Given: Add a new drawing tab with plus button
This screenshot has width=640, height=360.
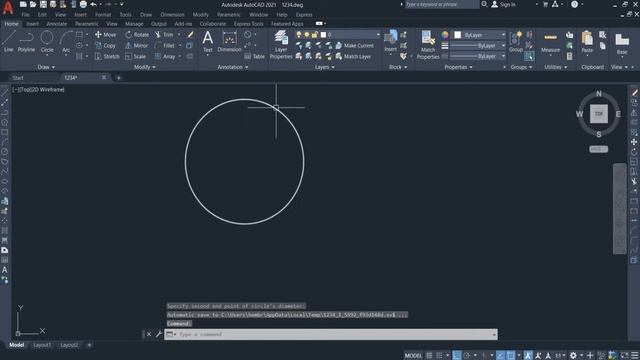Looking at the screenshot, I should pos(119,78).
